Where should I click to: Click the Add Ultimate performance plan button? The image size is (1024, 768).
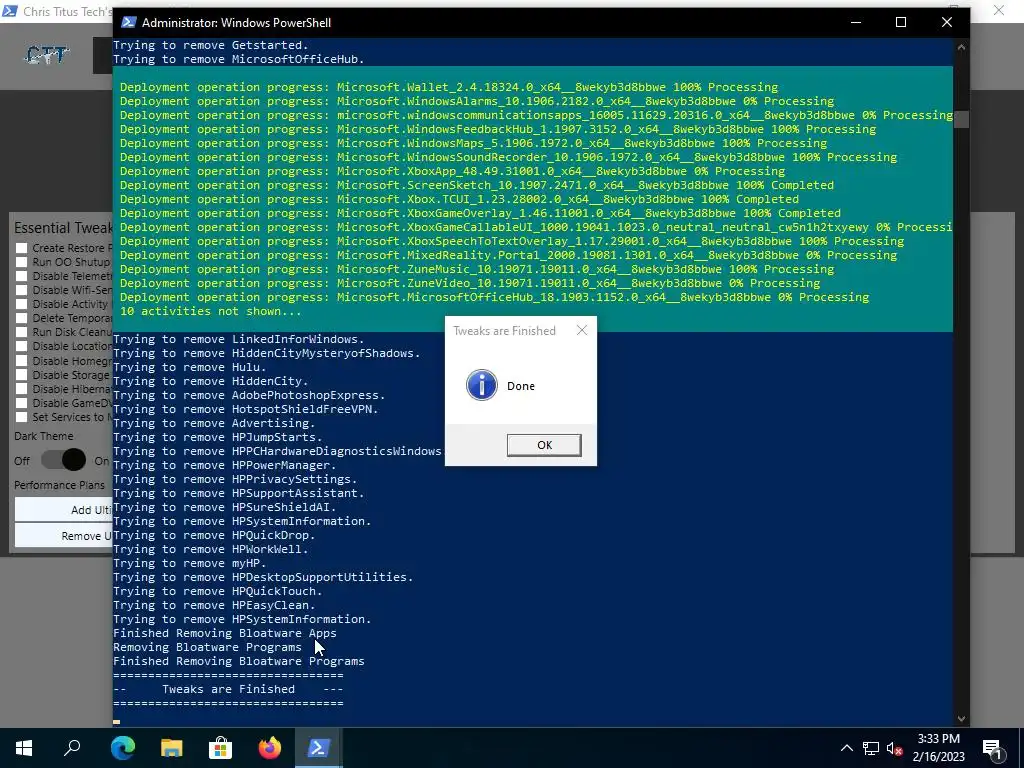[64, 509]
